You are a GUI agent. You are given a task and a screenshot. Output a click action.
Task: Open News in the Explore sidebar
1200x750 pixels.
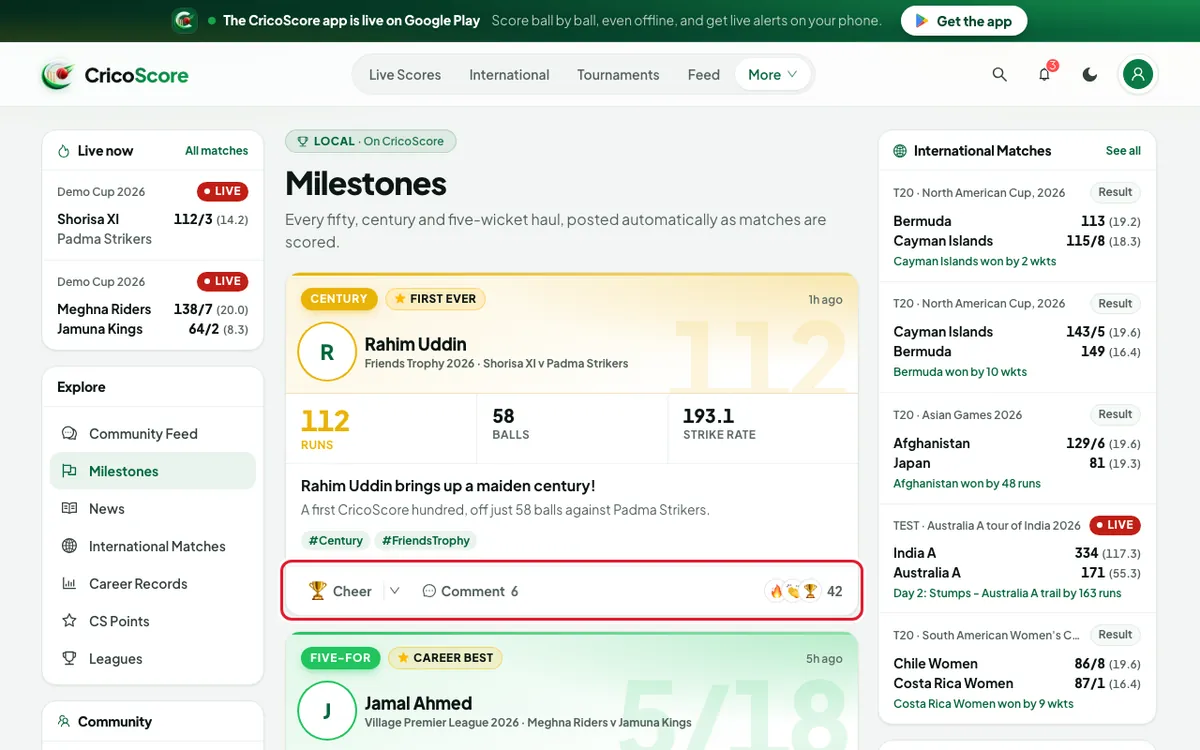click(153, 509)
